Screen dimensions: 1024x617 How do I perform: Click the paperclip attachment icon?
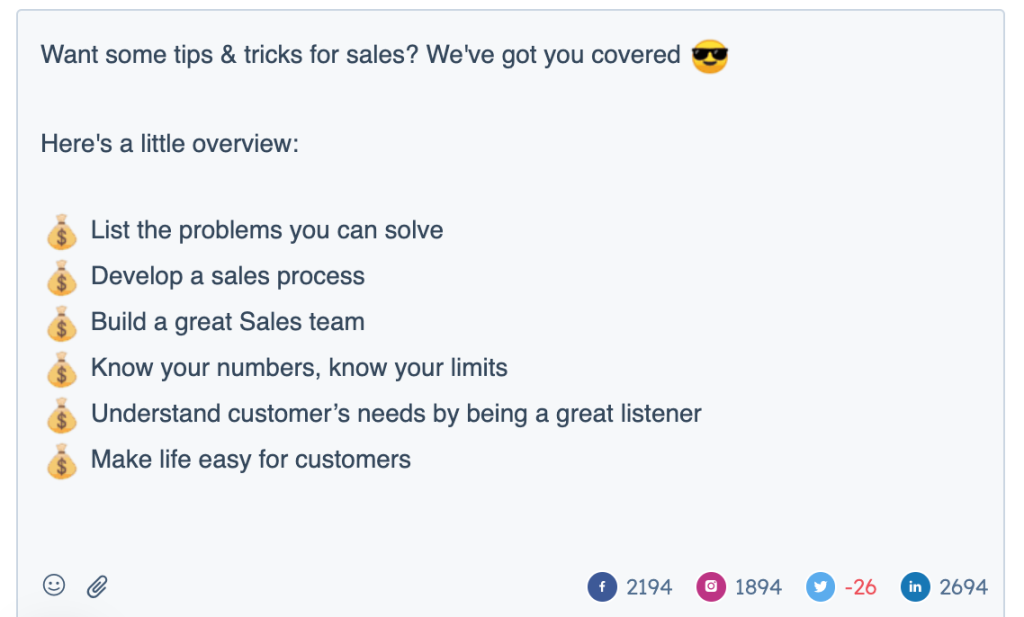[97, 586]
